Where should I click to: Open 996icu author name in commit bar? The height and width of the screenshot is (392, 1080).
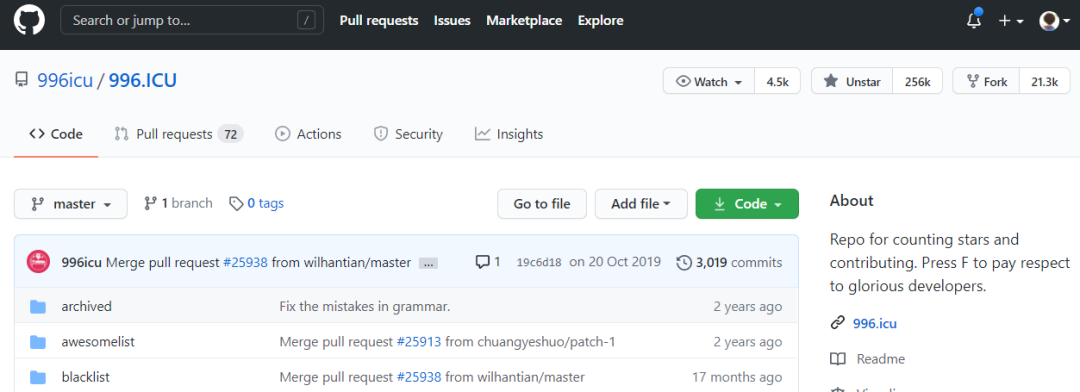(x=82, y=262)
